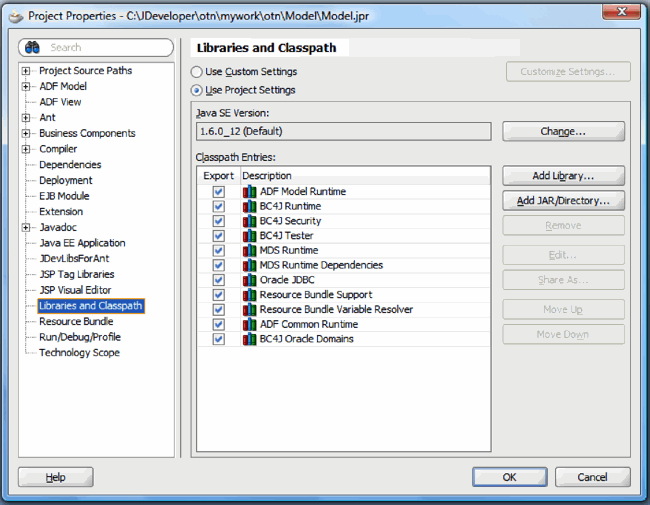Click the Java SE Version field
The width and height of the screenshot is (650, 505).
(344, 131)
